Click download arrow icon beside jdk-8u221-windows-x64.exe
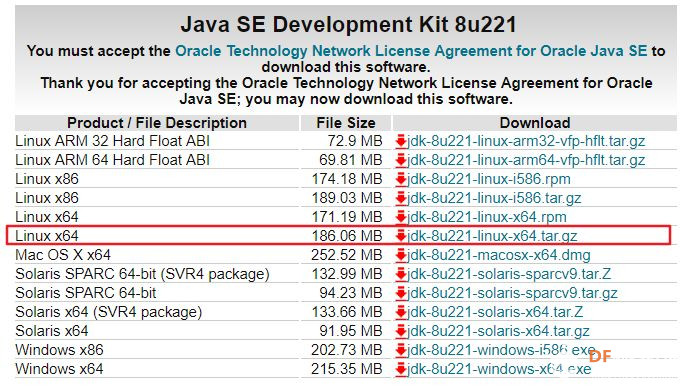The image size is (697, 386). click(x=401, y=369)
